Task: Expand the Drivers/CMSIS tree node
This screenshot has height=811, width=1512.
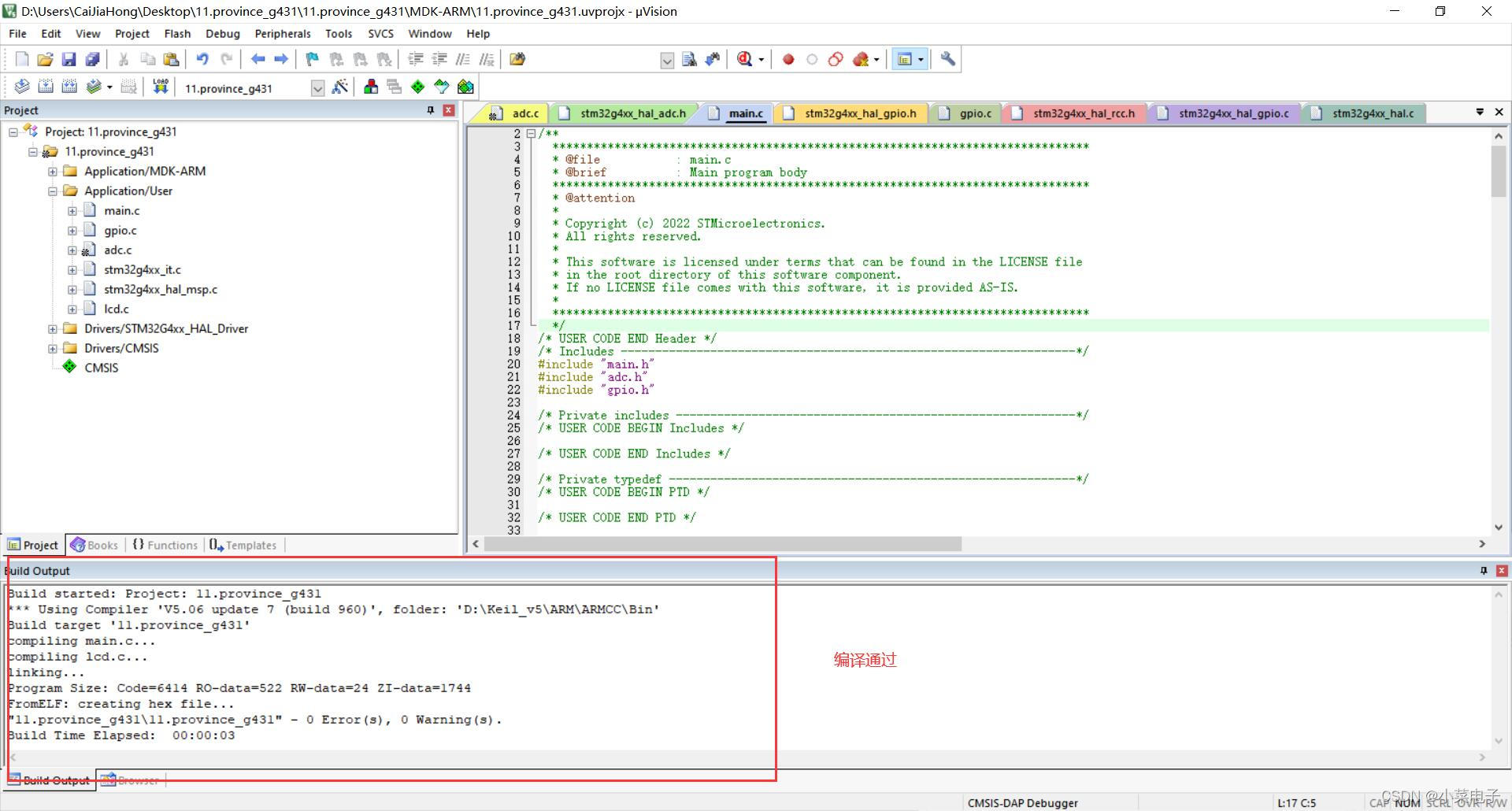Action: tap(53, 347)
